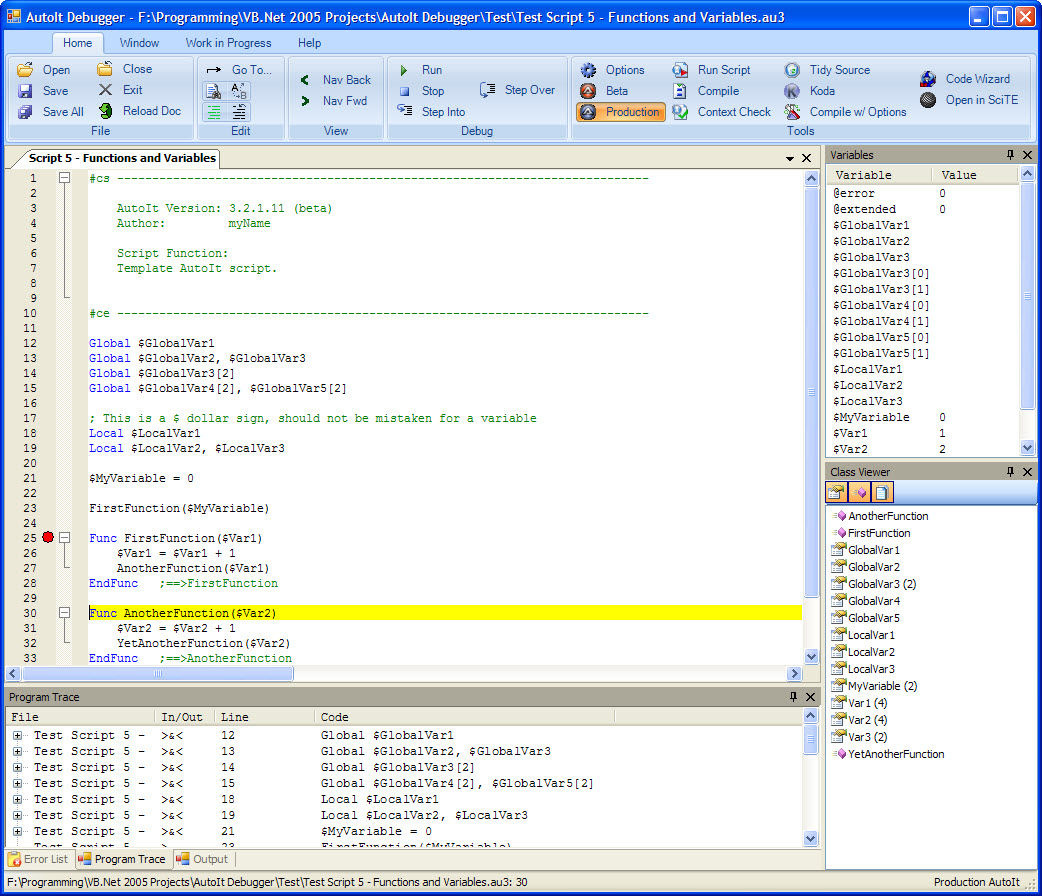Click the Open in SciTE icon

[x=928, y=100]
